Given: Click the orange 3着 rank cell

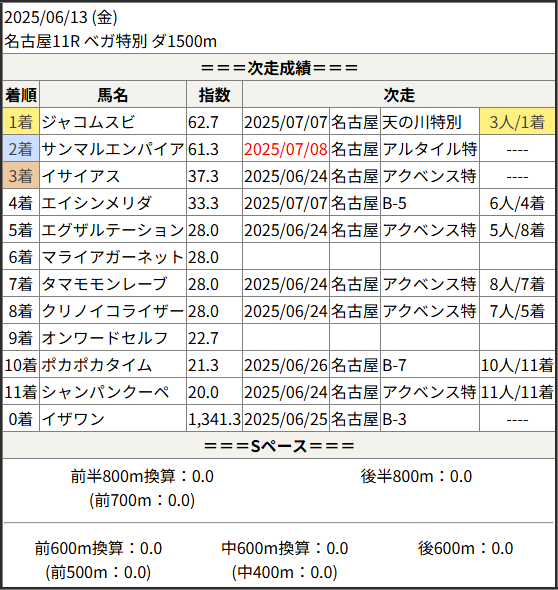Looking at the screenshot, I should pos(21,176).
